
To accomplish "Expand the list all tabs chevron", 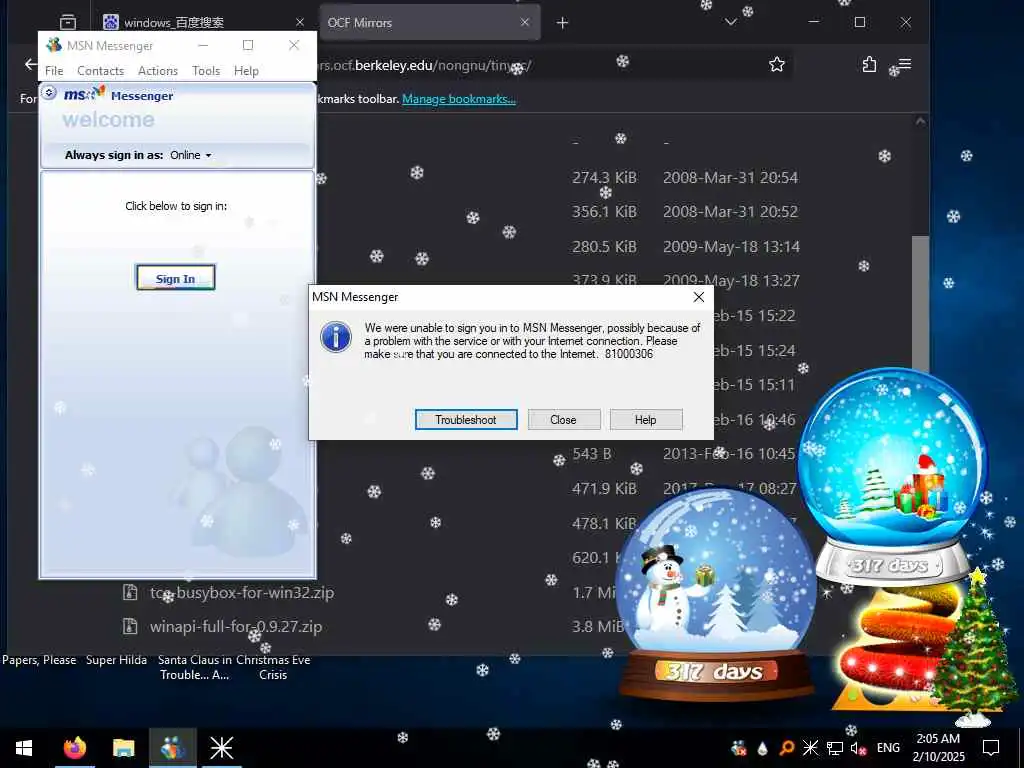I will pyautogui.click(x=731, y=22).
